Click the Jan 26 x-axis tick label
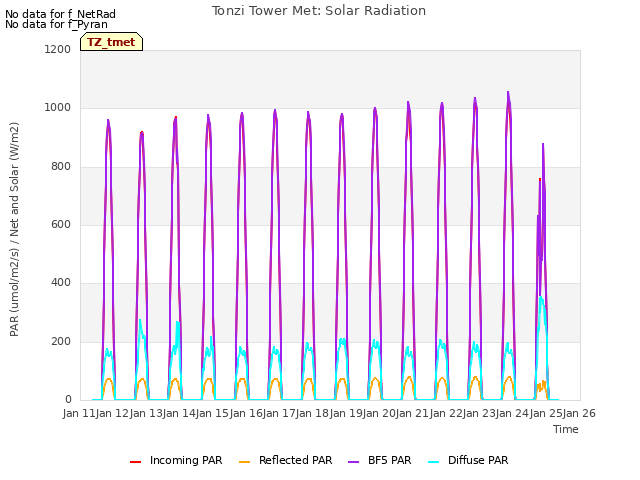Viewport: 640px width, 480px height. (579, 413)
